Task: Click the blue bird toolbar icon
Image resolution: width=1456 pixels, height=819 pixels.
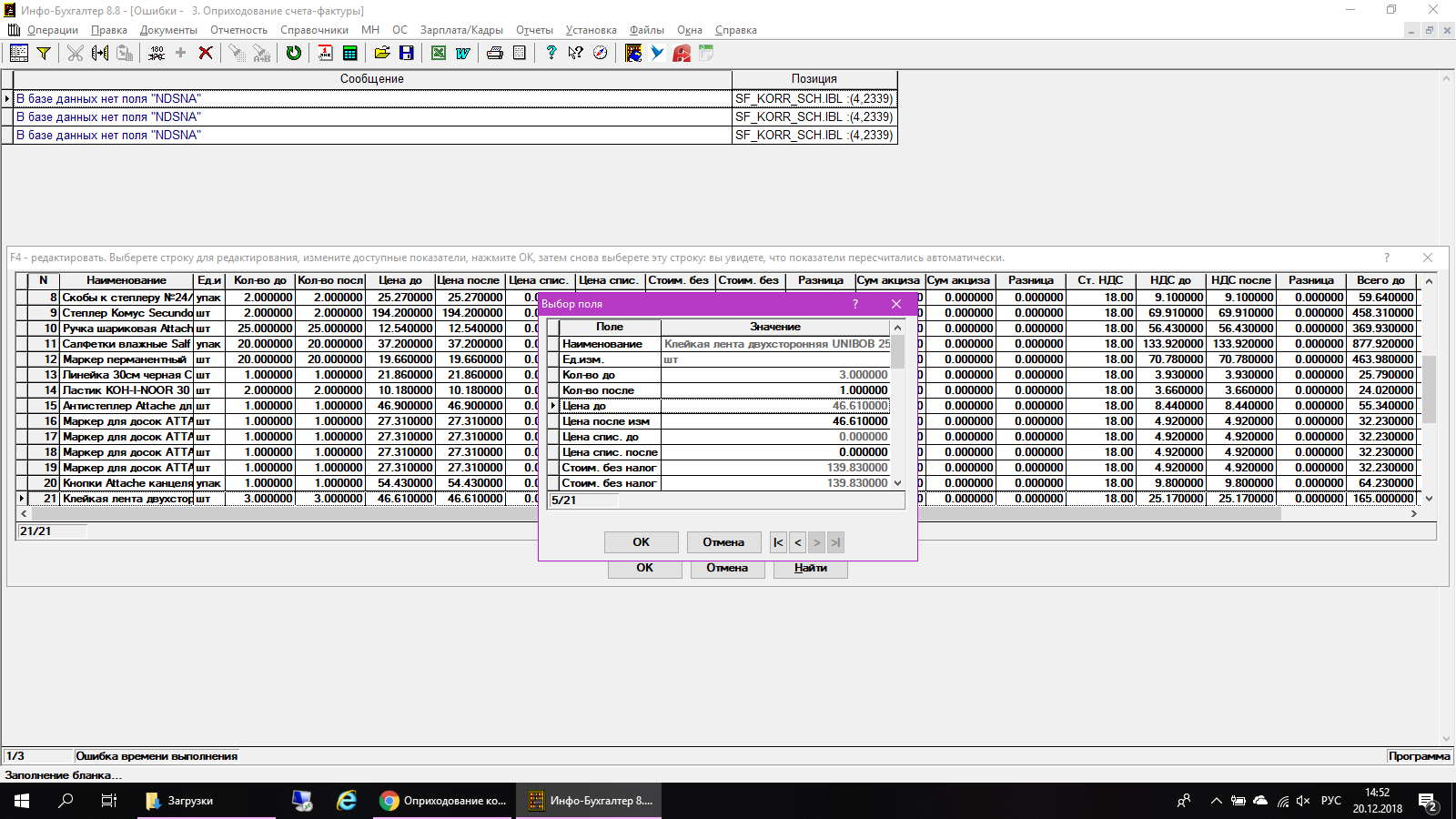Action: click(657, 53)
